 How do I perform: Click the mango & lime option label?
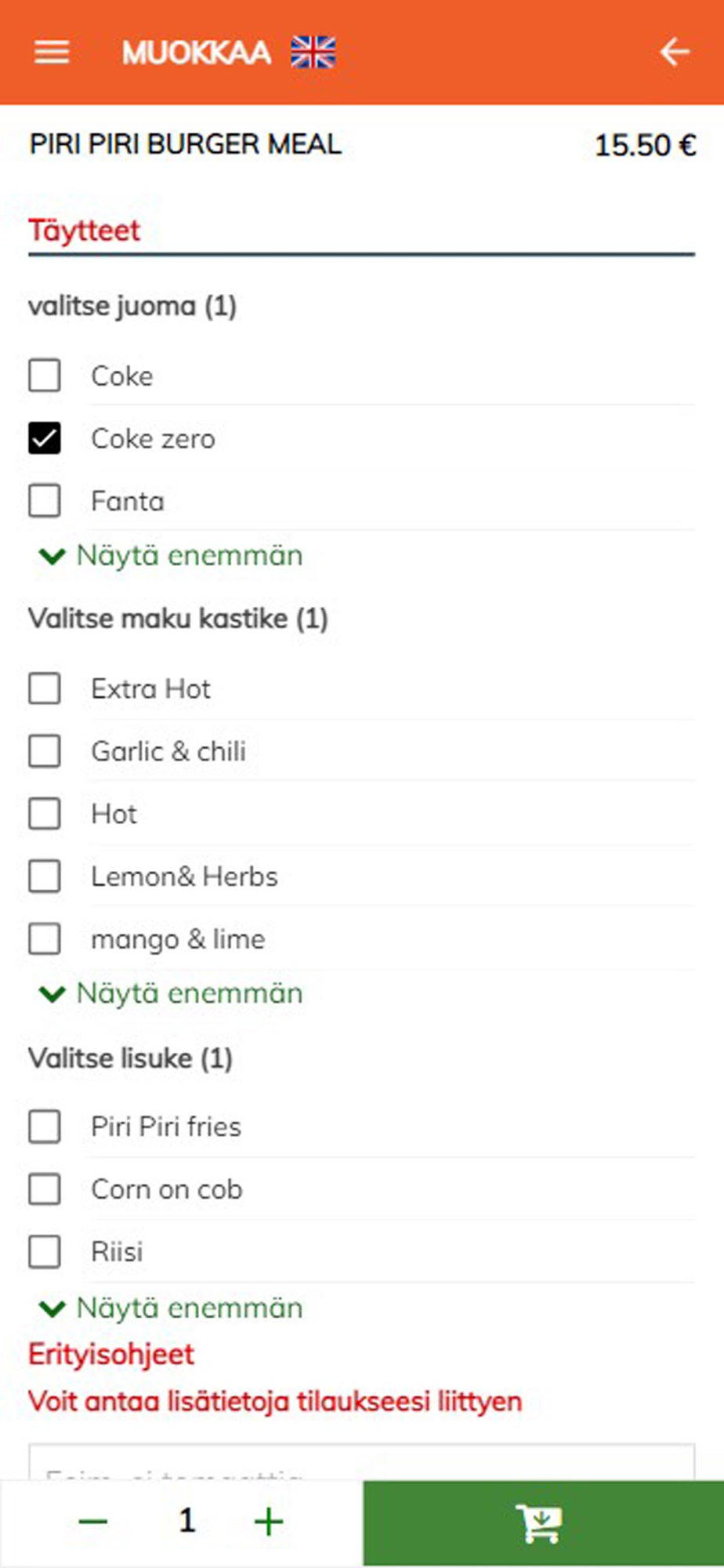178,939
